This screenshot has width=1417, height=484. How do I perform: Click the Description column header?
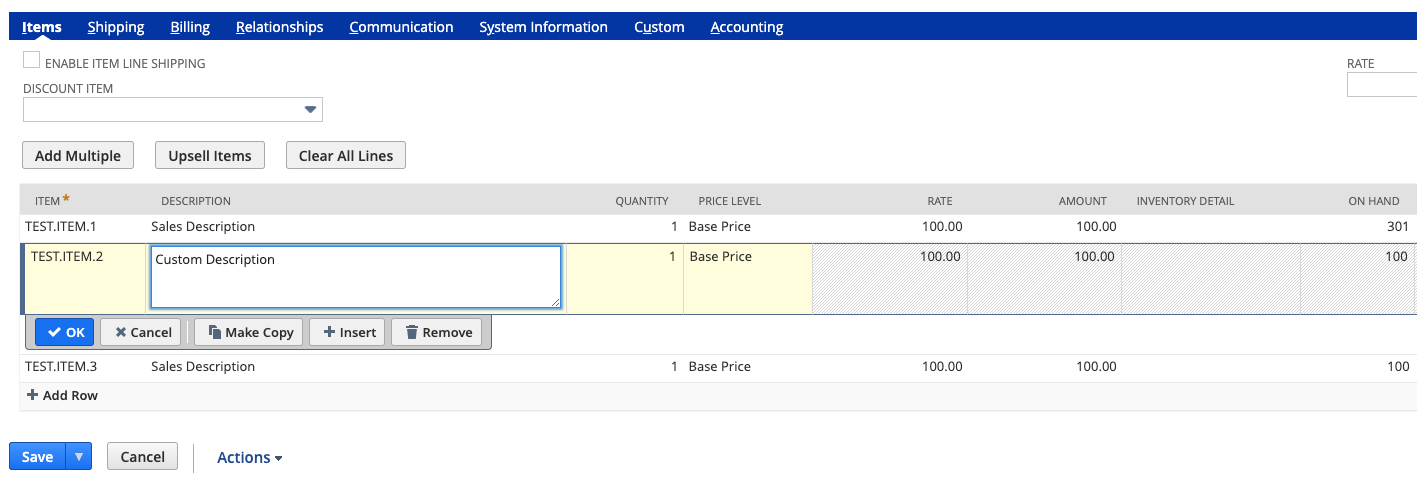pos(196,201)
